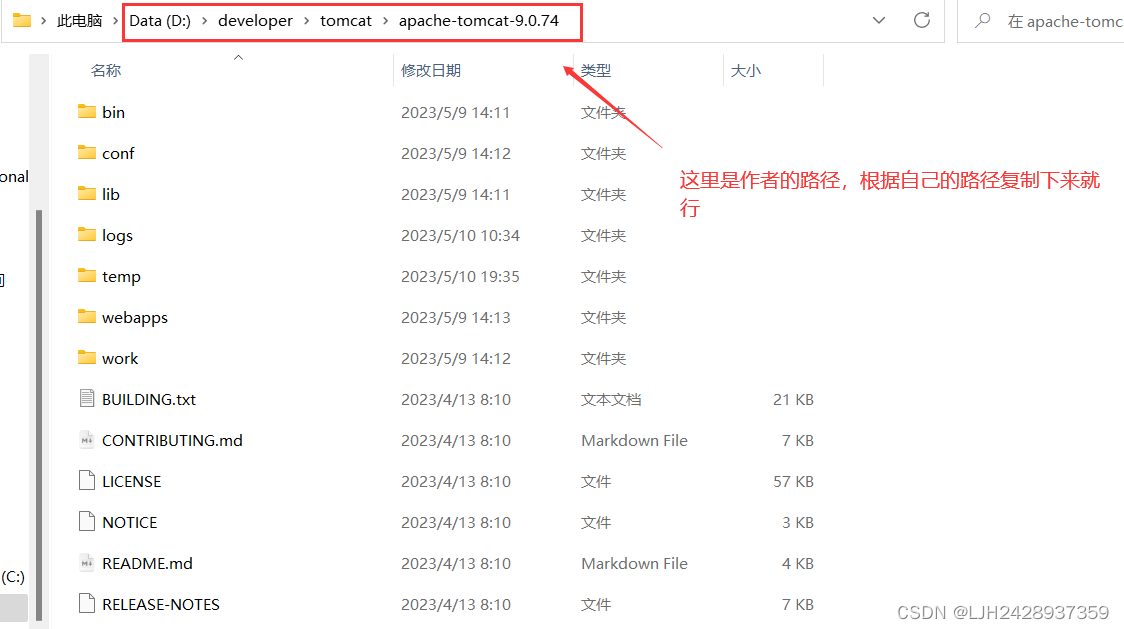Click the 4 KB size value
The height and width of the screenshot is (629, 1124).
coord(798,563)
